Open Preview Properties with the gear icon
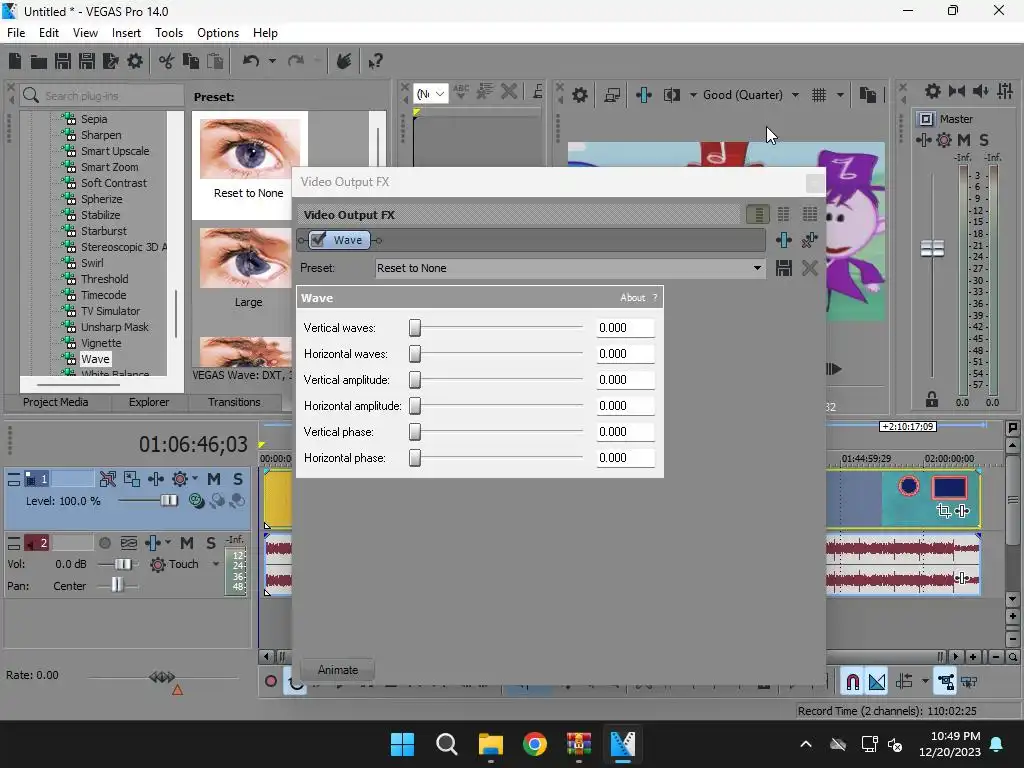Screen dimensions: 1024x768 click(x=579, y=95)
